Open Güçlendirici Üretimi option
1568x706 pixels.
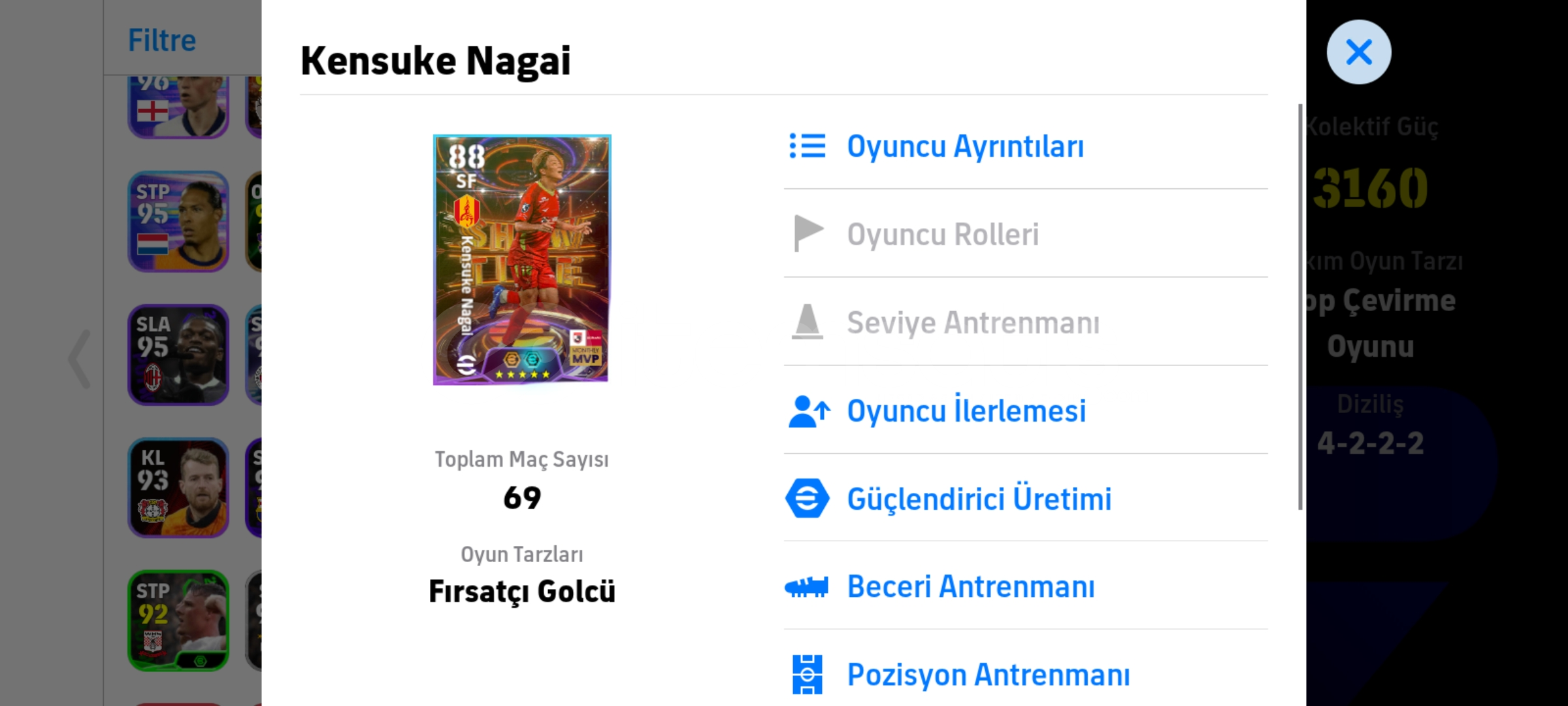(979, 499)
